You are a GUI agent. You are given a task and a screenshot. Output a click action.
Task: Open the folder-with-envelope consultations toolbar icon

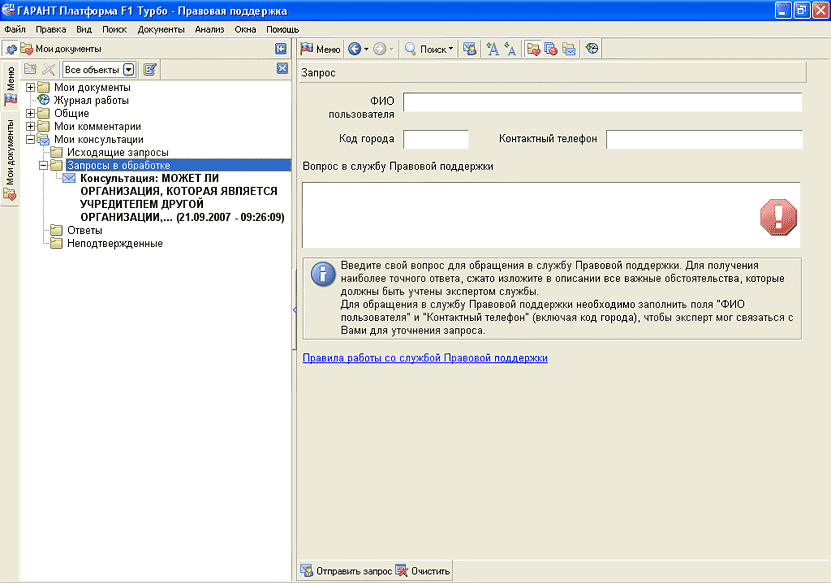[x=569, y=49]
